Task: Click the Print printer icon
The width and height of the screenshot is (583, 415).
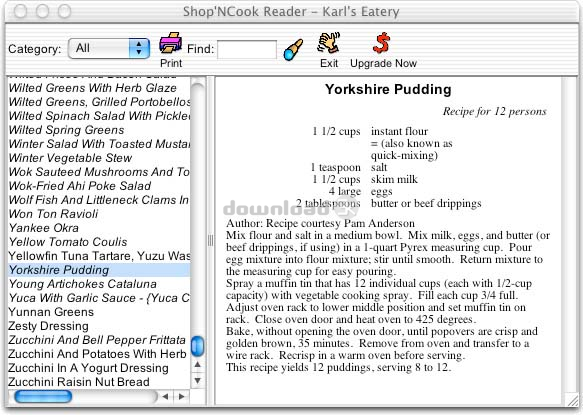Action: pyautogui.click(x=171, y=43)
